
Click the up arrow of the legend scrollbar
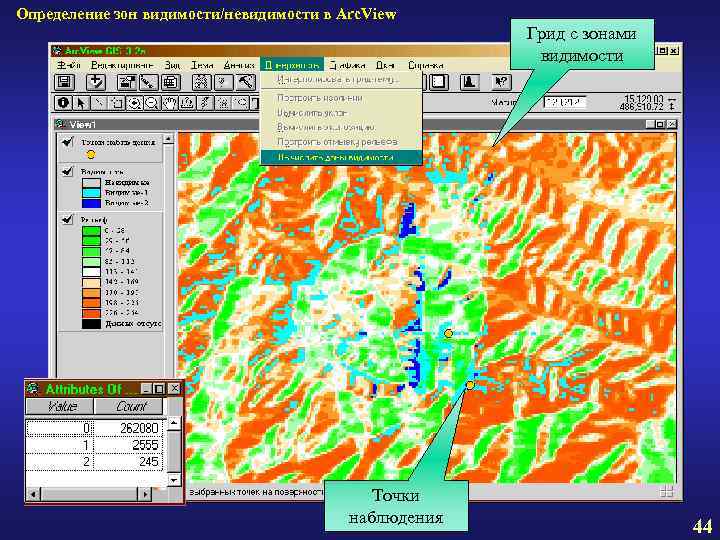click(x=169, y=138)
